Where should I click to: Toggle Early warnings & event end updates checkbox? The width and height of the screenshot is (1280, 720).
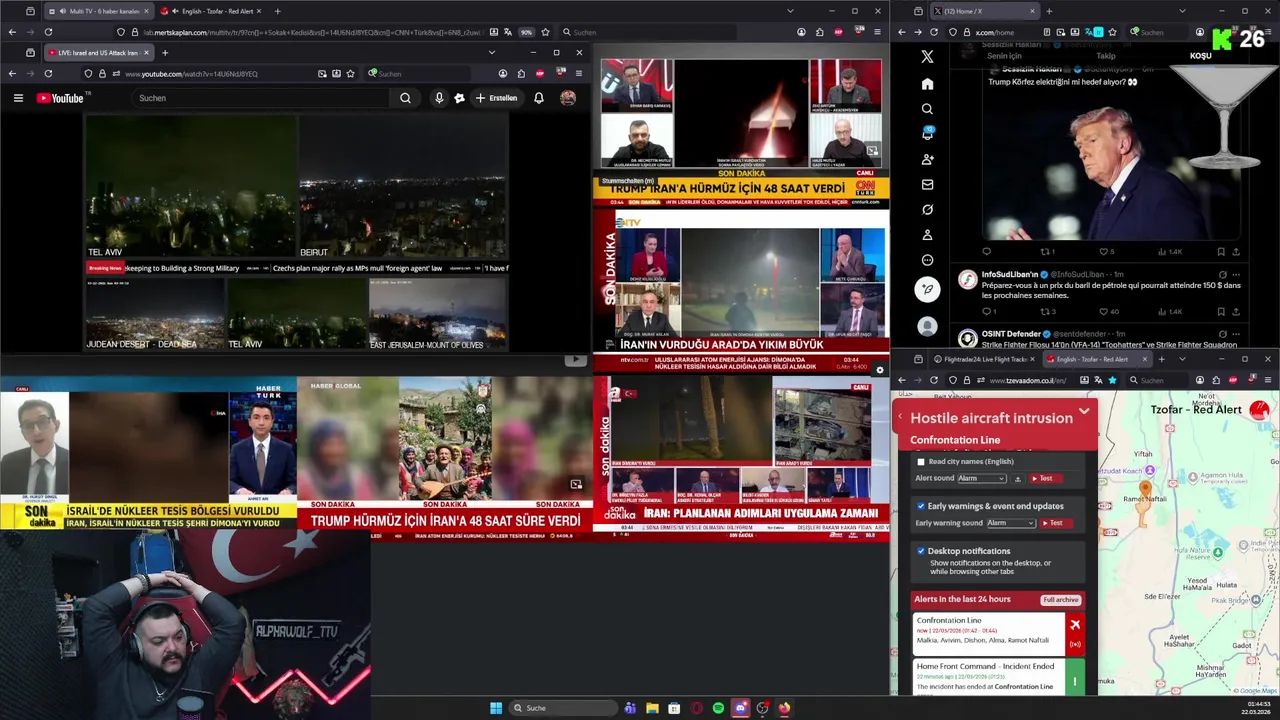pos(921,506)
